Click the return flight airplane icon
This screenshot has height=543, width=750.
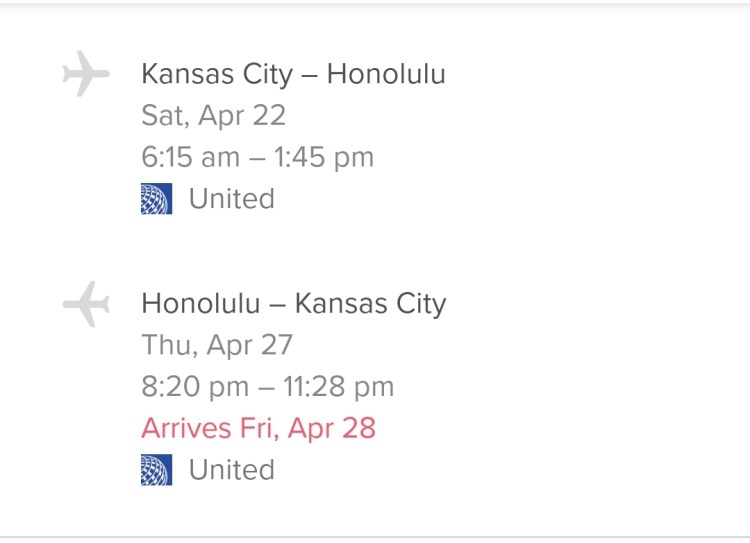click(85, 304)
